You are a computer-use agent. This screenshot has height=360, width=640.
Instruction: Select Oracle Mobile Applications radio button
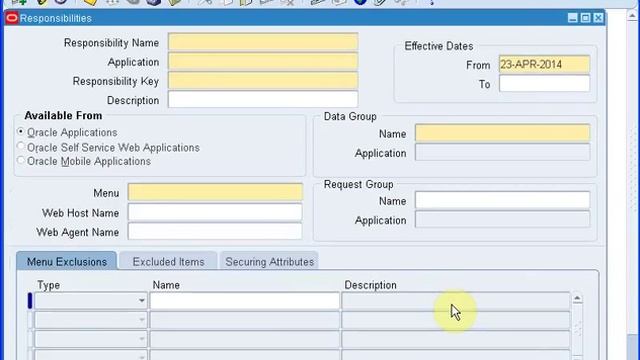pos(20,160)
